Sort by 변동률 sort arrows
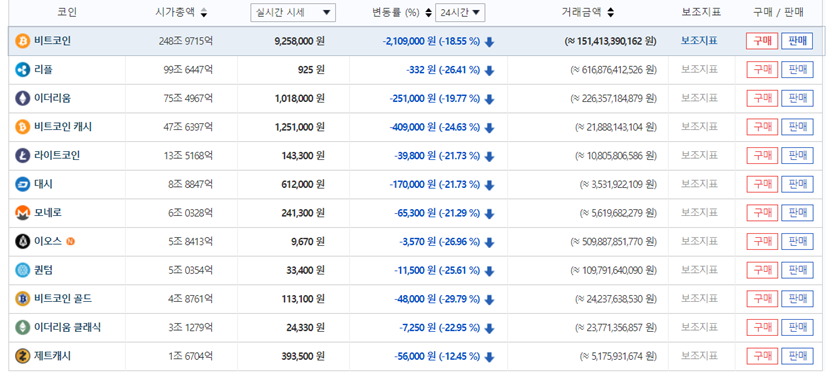828x377 pixels. click(x=428, y=13)
